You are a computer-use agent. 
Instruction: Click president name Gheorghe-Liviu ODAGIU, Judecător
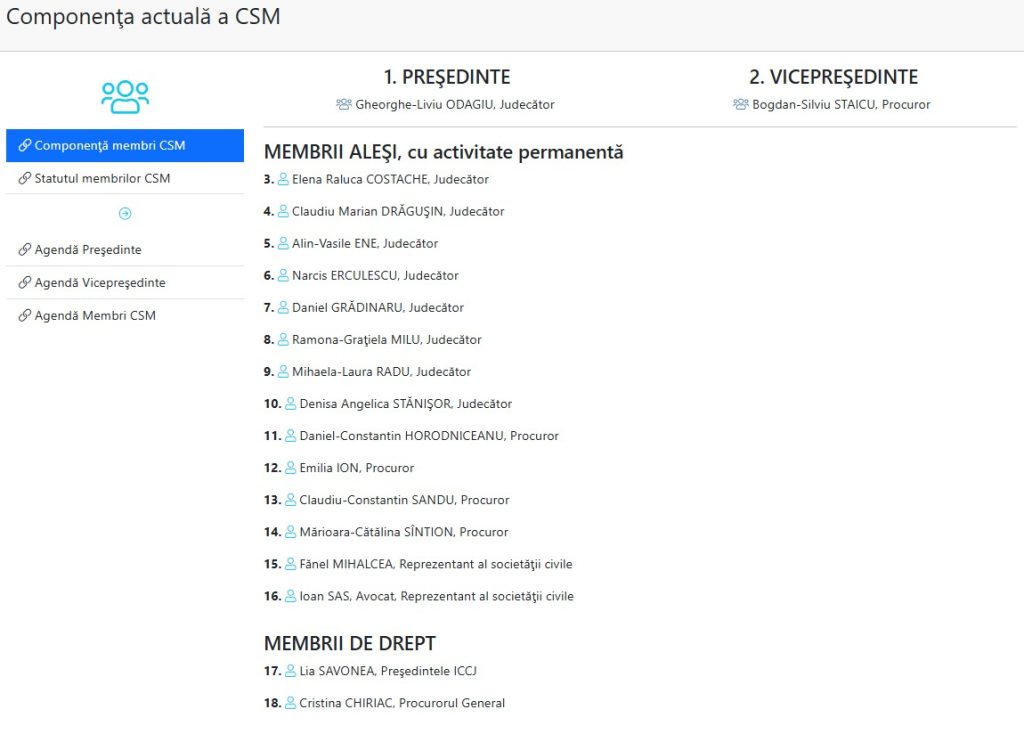pos(455,104)
